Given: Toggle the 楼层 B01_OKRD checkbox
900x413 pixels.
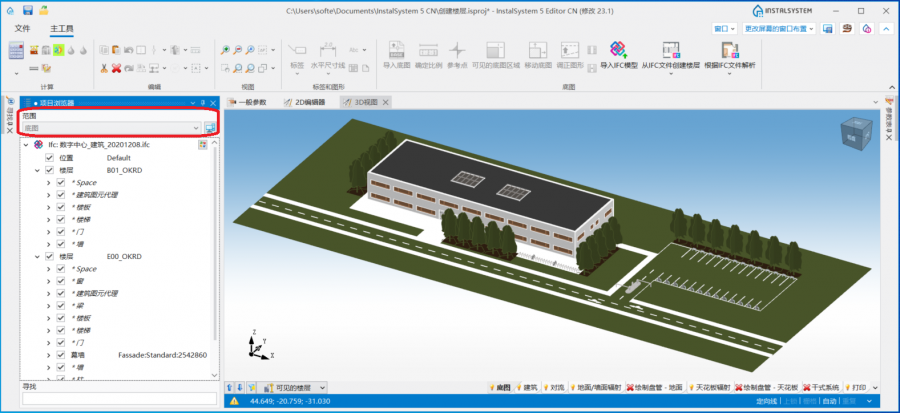Looking at the screenshot, I should tap(49, 170).
